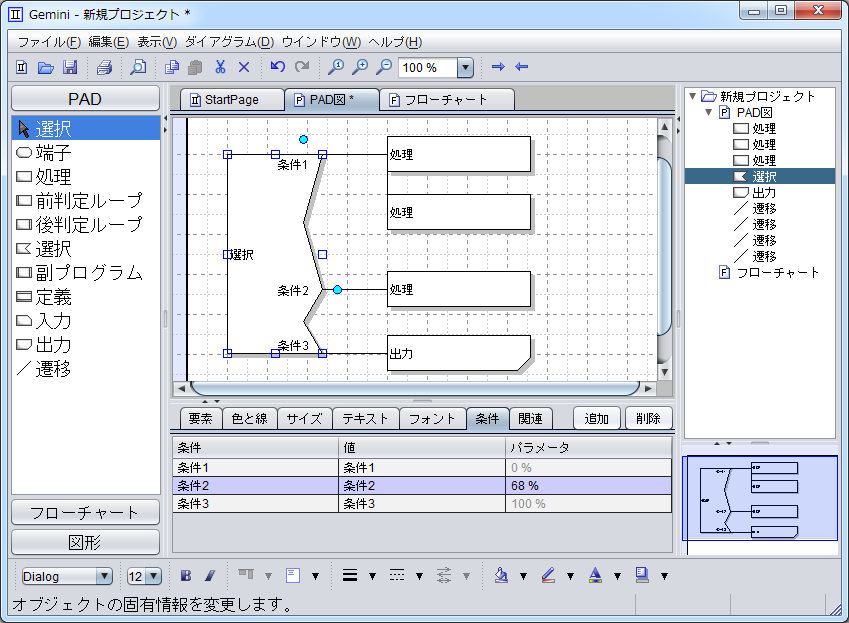
Task: Click the New project toolbar icon
Action: [22, 67]
